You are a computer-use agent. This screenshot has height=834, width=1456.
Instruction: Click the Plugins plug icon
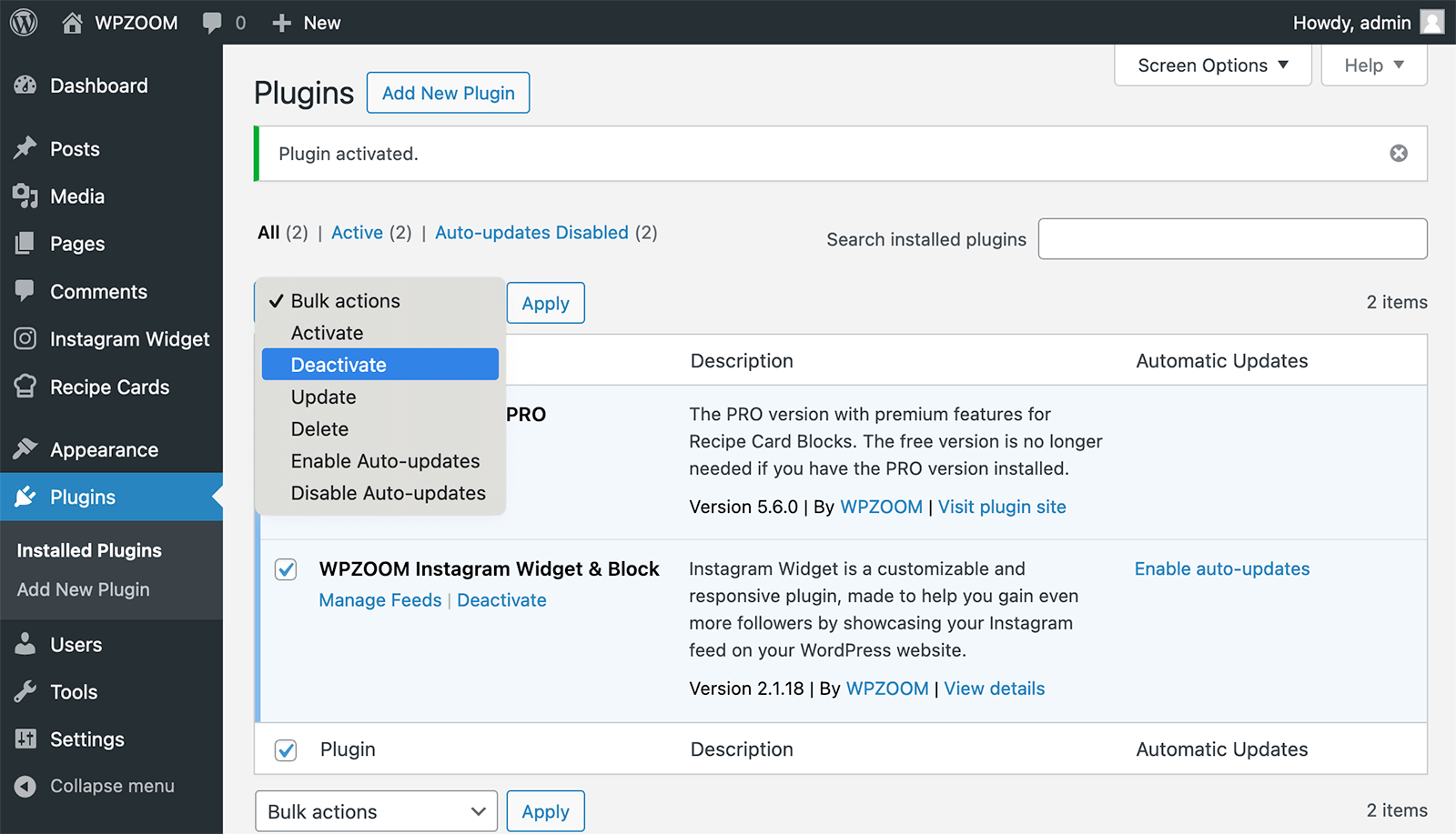click(x=25, y=497)
